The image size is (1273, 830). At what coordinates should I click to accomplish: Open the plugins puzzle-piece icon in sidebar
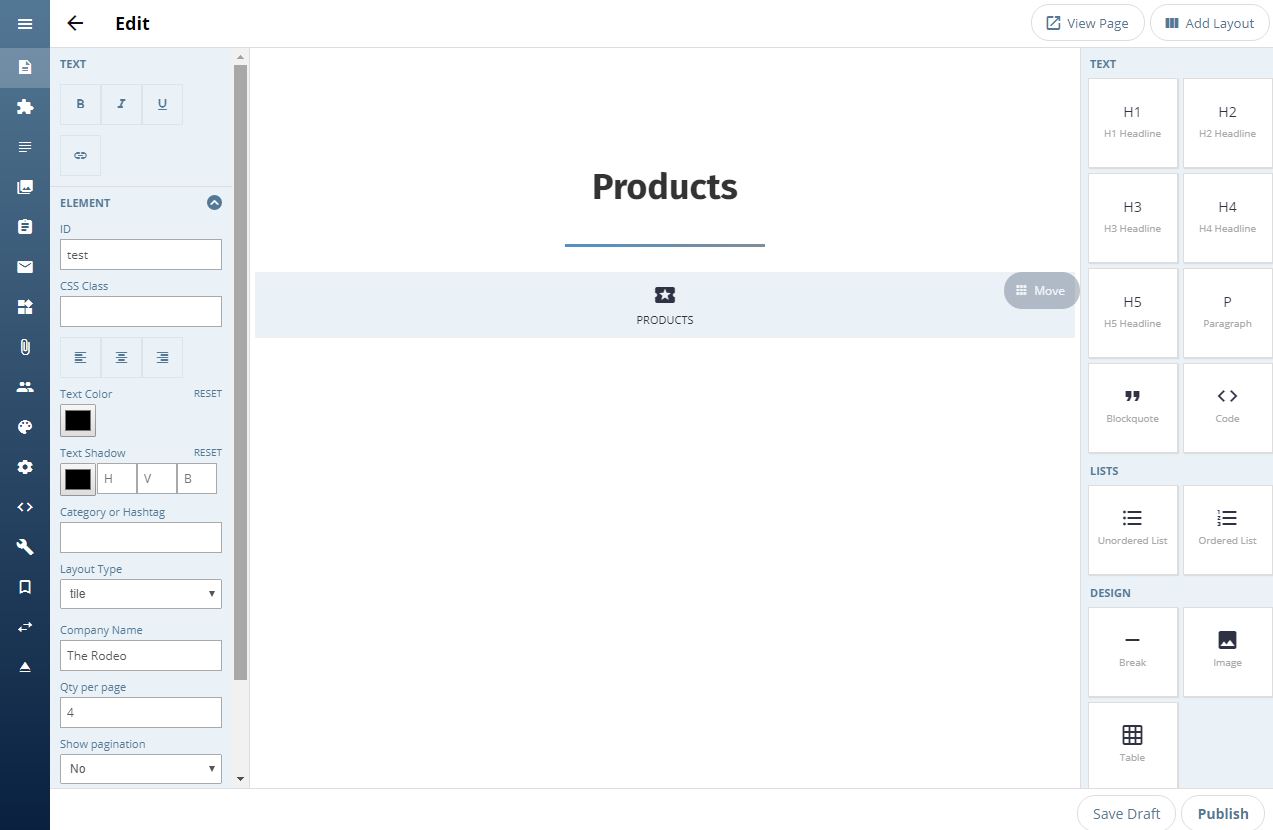(x=25, y=107)
